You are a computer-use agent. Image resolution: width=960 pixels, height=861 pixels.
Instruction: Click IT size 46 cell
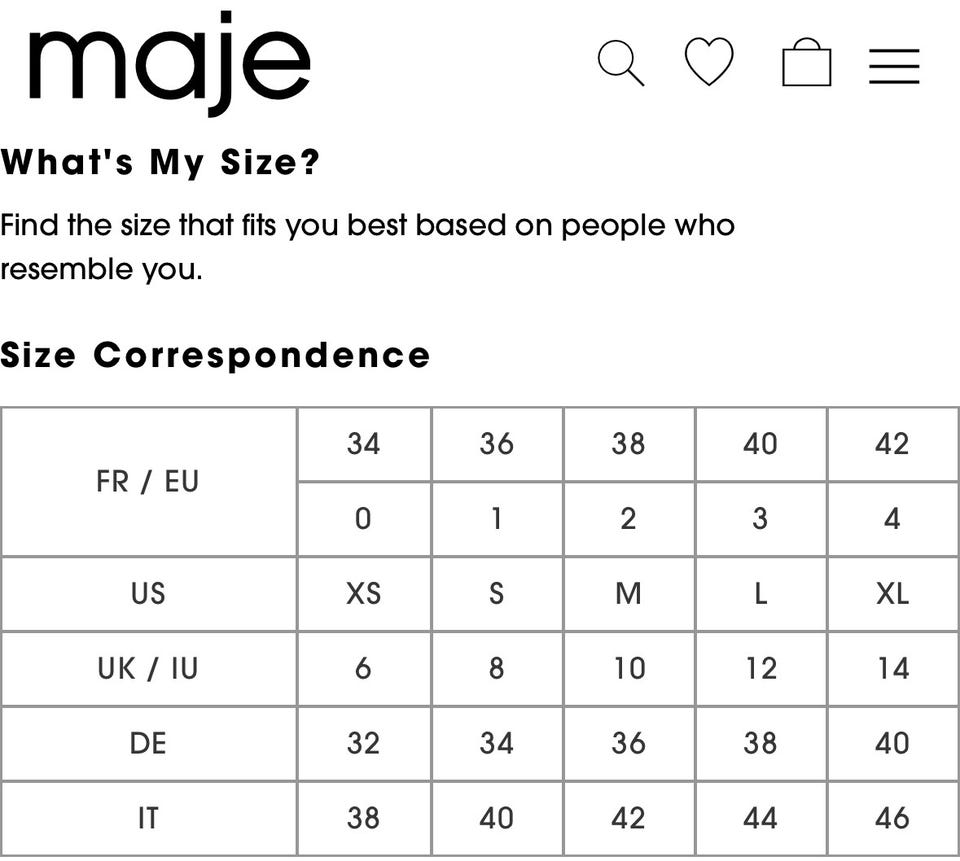pyautogui.click(x=892, y=818)
